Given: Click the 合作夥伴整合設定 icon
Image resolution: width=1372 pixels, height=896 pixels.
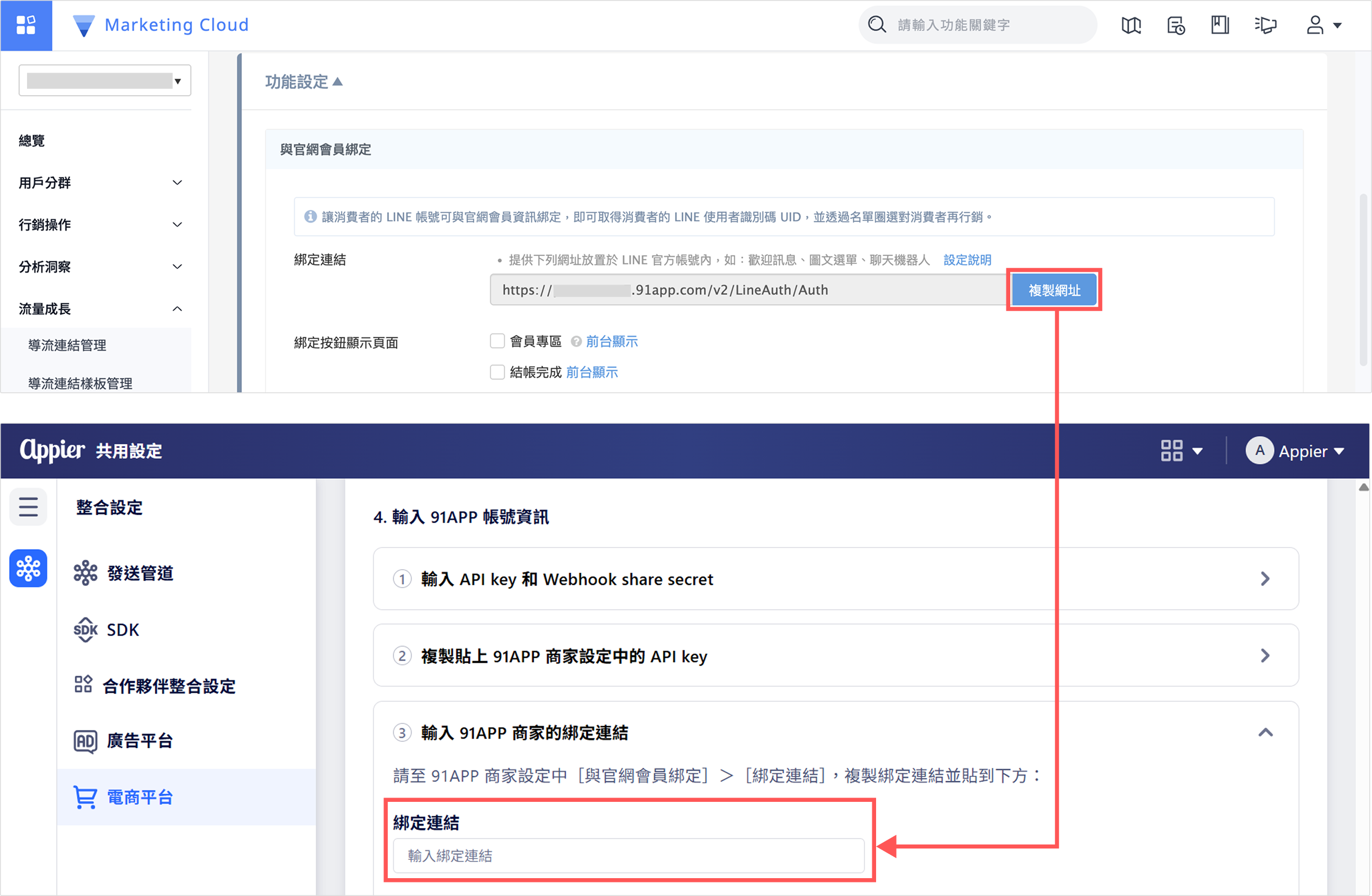Looking at the screenshot, I should point(84,684).
